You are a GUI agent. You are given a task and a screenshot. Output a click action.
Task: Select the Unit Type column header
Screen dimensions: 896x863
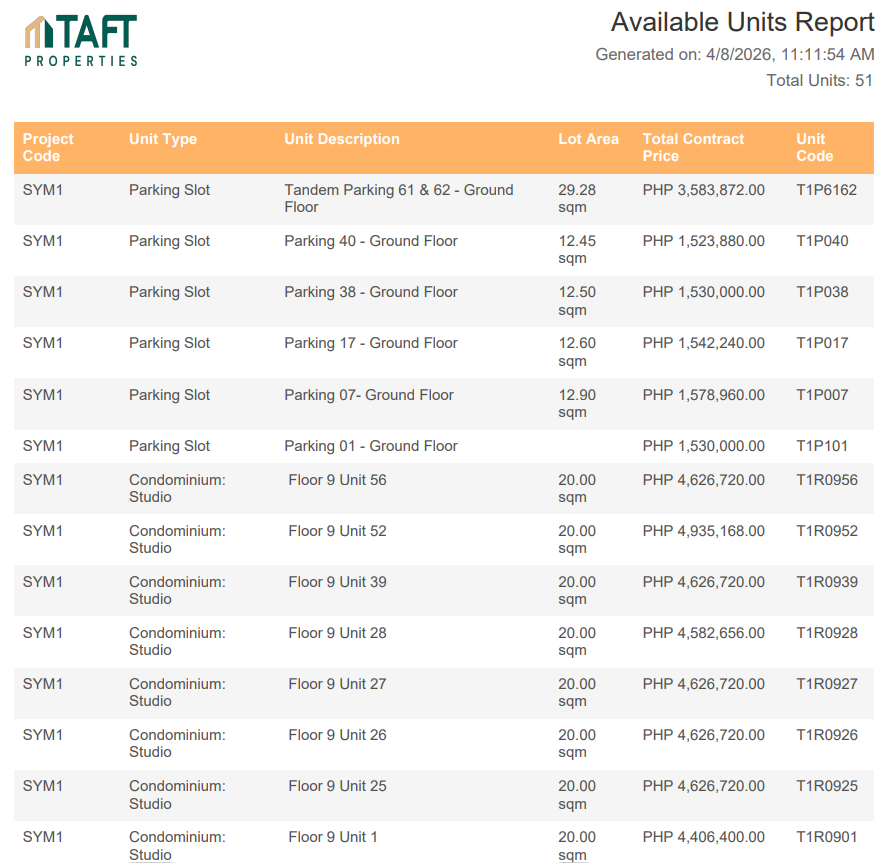(163, 139)
